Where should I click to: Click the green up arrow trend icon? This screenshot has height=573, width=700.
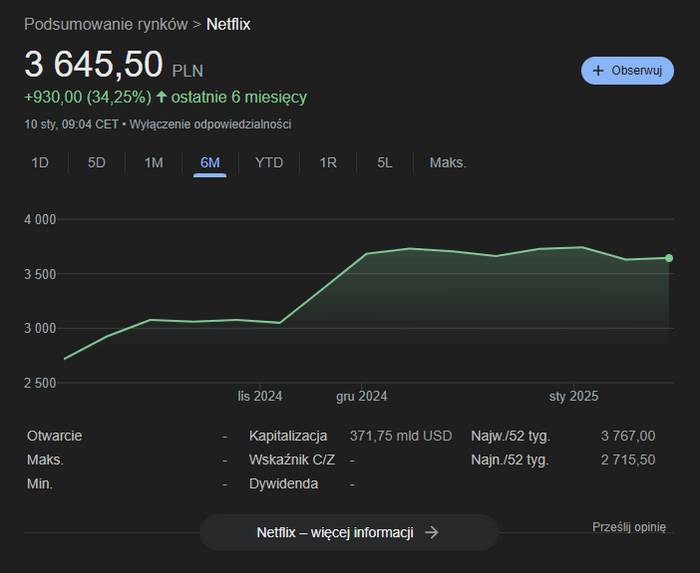(161, 96)
